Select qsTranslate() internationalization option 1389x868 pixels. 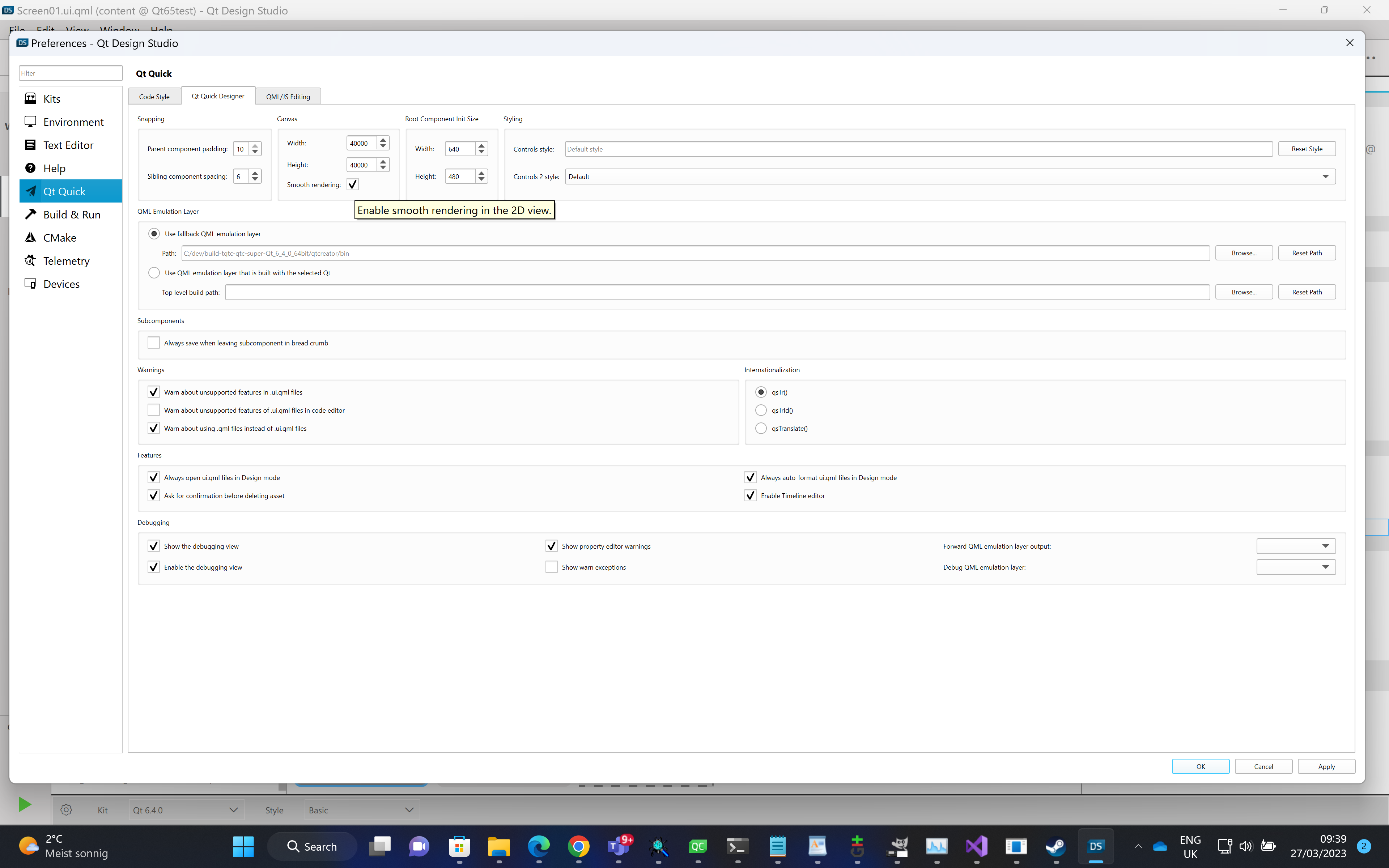coord(760,428)
